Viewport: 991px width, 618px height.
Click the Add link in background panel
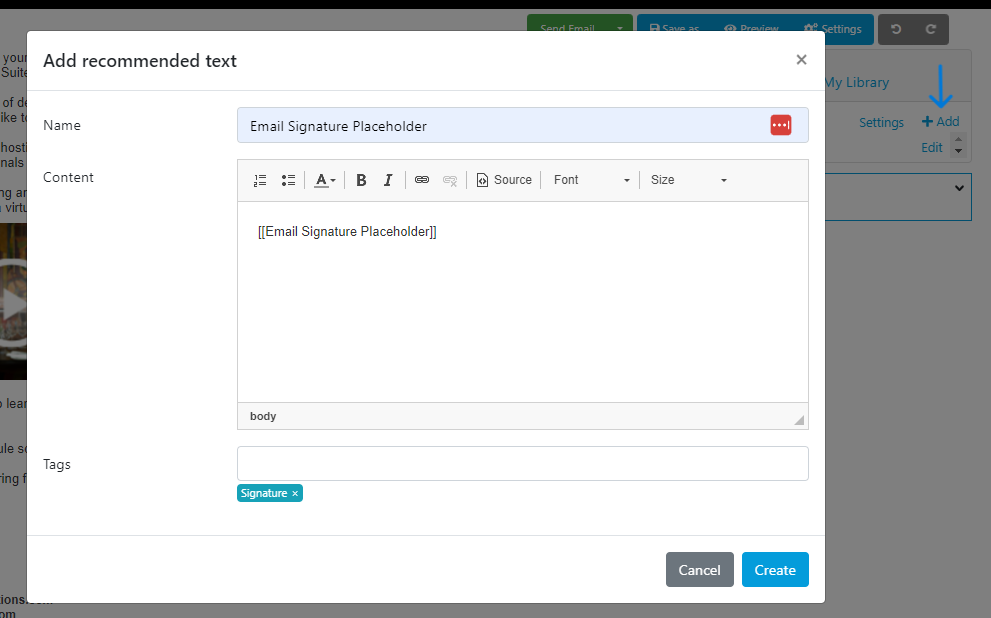tap(940, 121)
